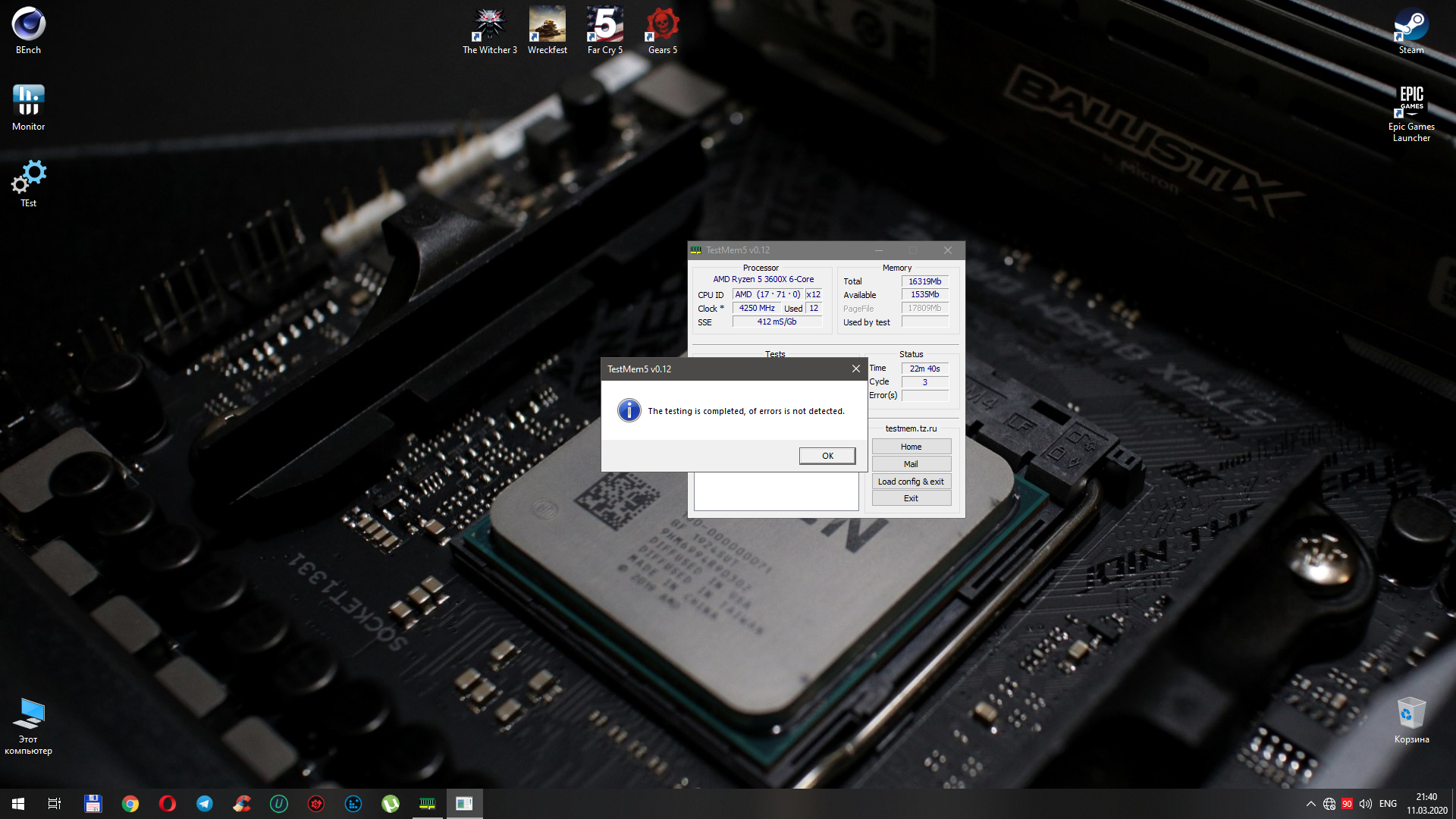Show hidden system tray icons chevron
This screenshot has width=1456, height=819.
pyautogui.click(x=1310, y=804)
